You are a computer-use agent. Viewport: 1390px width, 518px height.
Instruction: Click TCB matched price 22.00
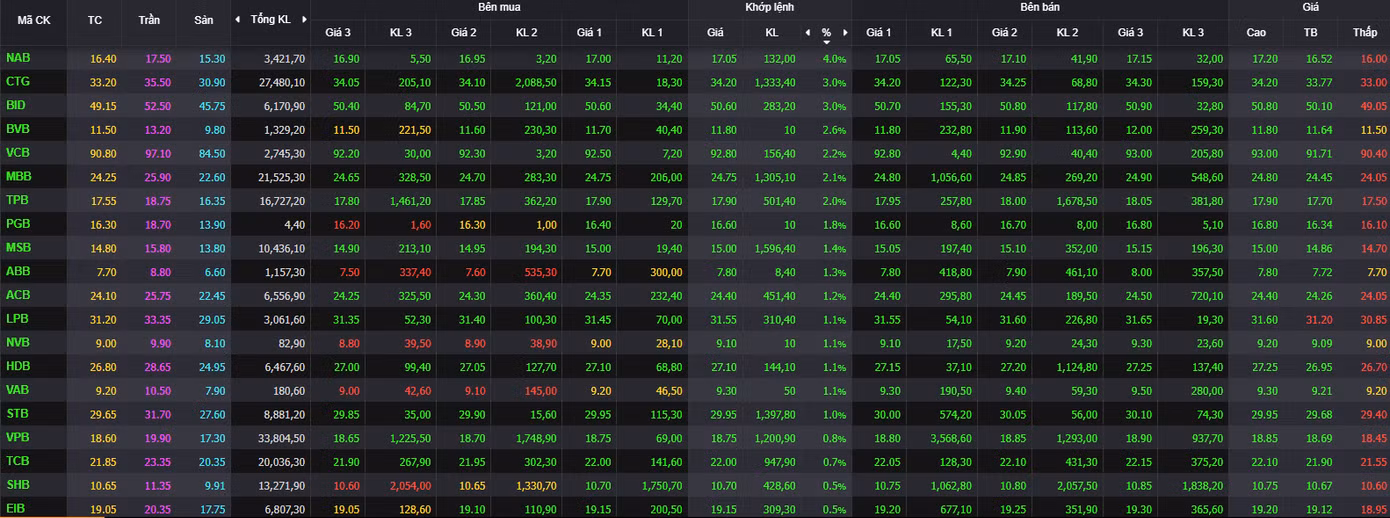(x=723, y=461)
